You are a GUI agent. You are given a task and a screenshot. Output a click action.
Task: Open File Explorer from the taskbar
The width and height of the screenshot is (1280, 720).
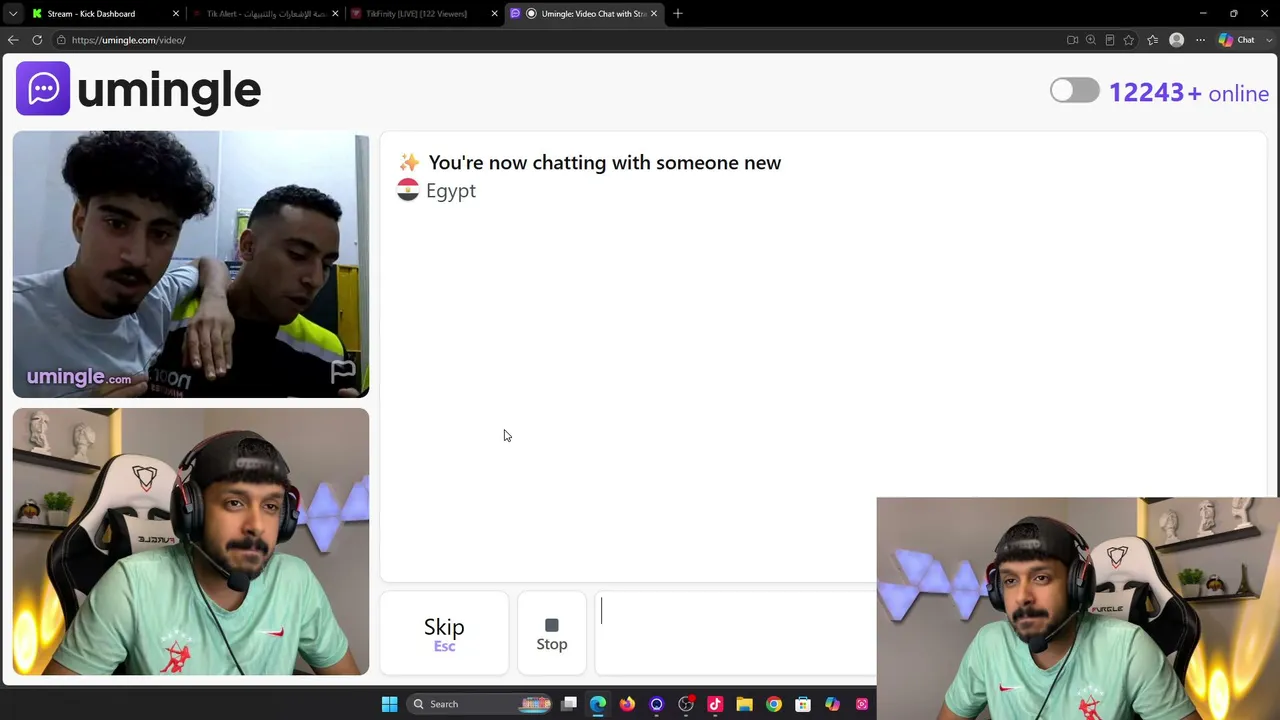(744, 704)
